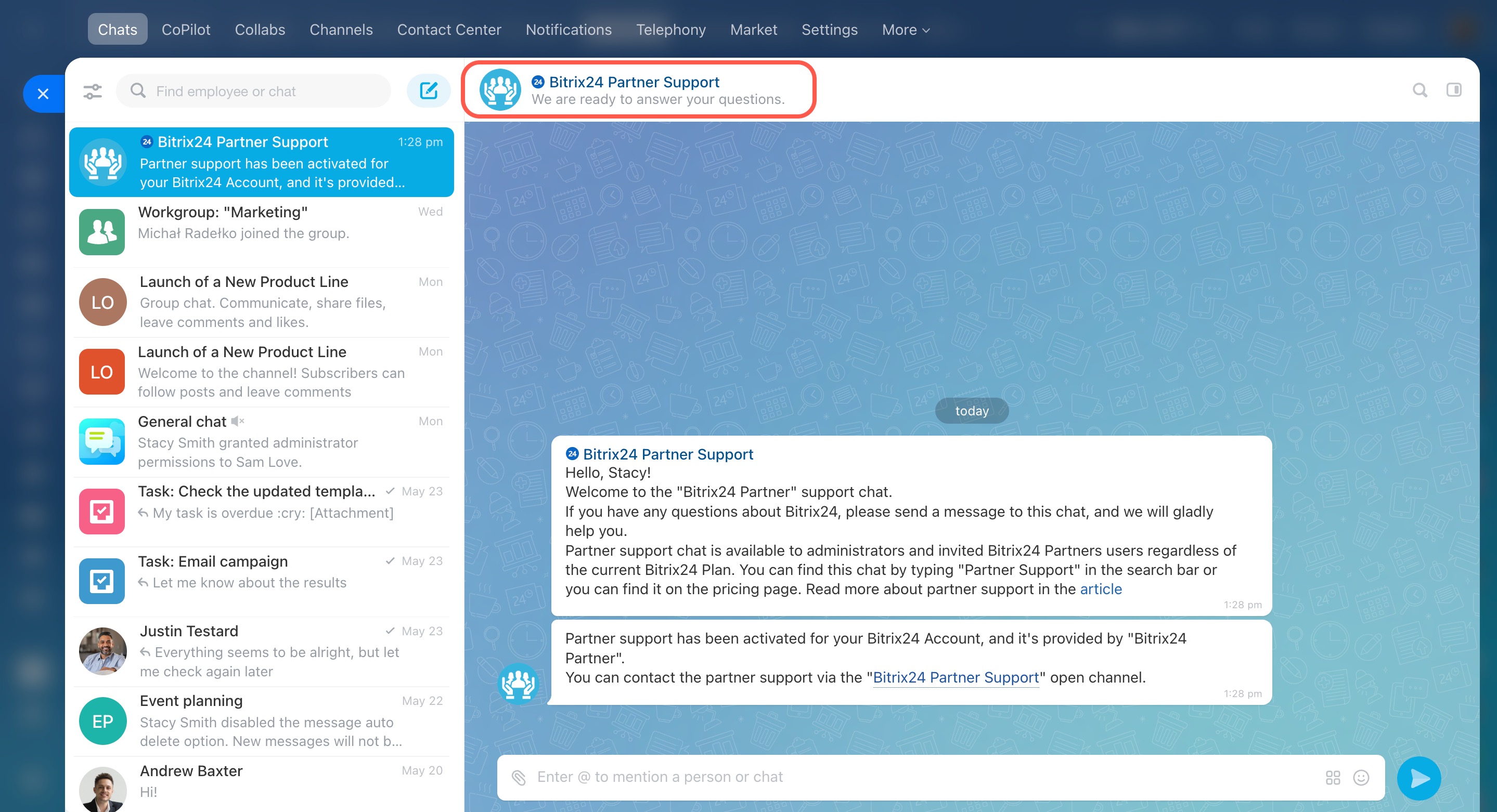Expand the More menu dropdown
This screenshot has height=812, width=1497.
point(906,30)
